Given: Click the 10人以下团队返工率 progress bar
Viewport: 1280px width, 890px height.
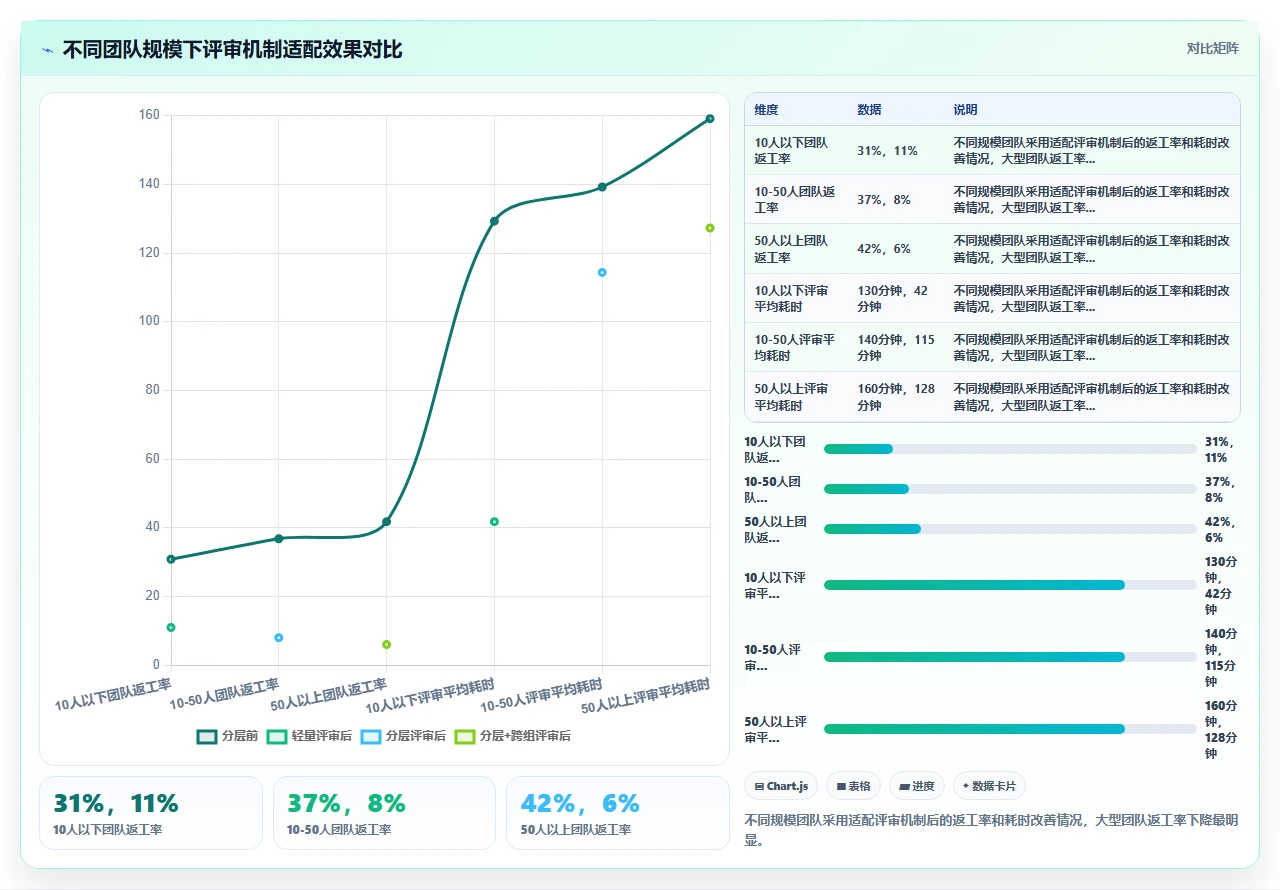Looking at the screenshot, I should coord(1010,449).
